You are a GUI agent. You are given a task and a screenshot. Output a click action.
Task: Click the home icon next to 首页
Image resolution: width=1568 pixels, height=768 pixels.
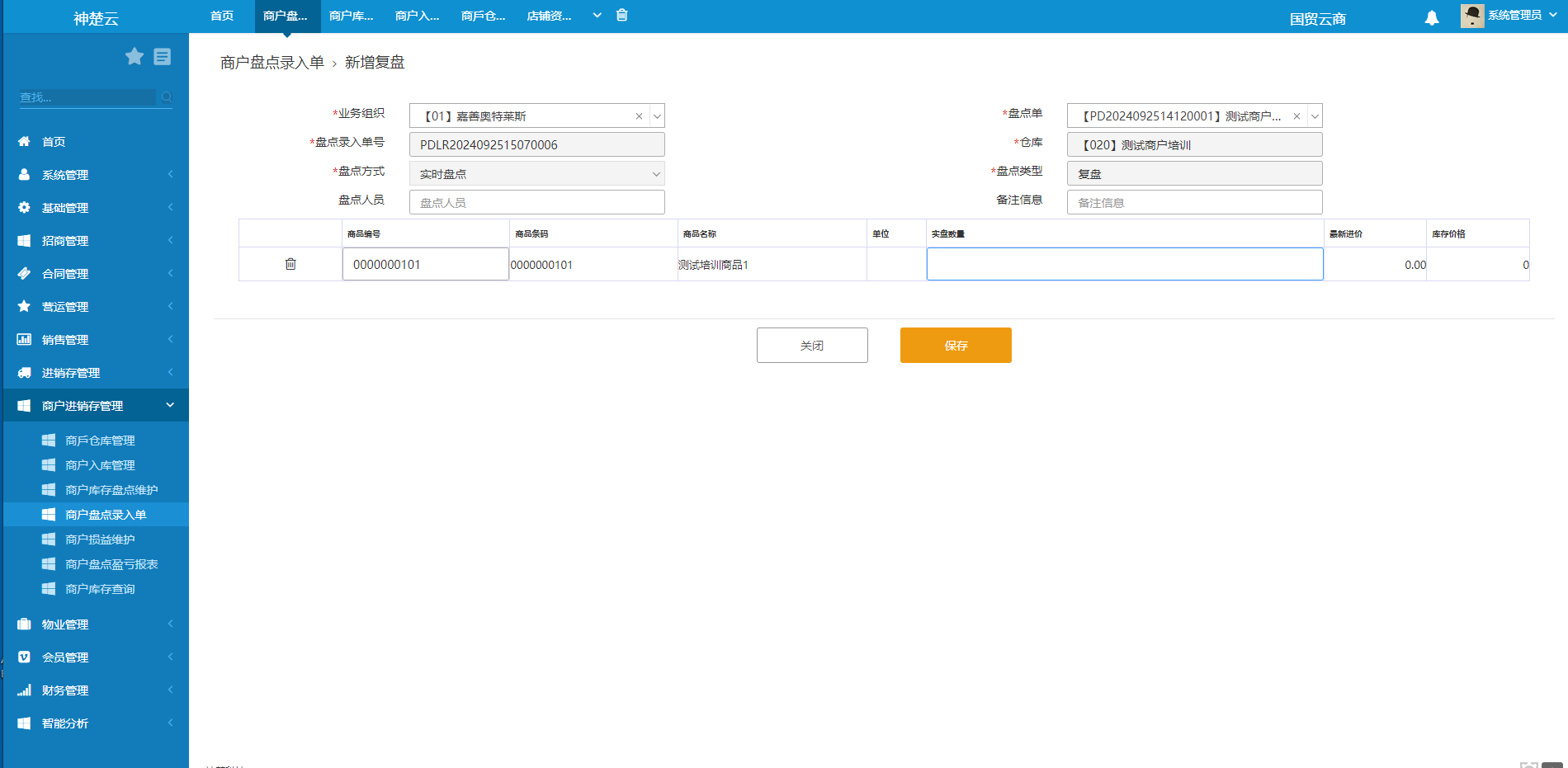coord(24,141)
